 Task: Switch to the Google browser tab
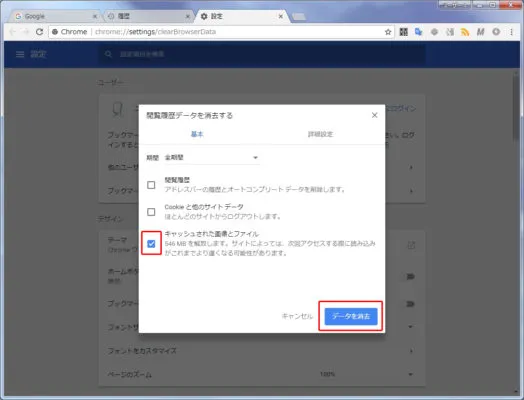pyautogui.click(x=52, y=16)
